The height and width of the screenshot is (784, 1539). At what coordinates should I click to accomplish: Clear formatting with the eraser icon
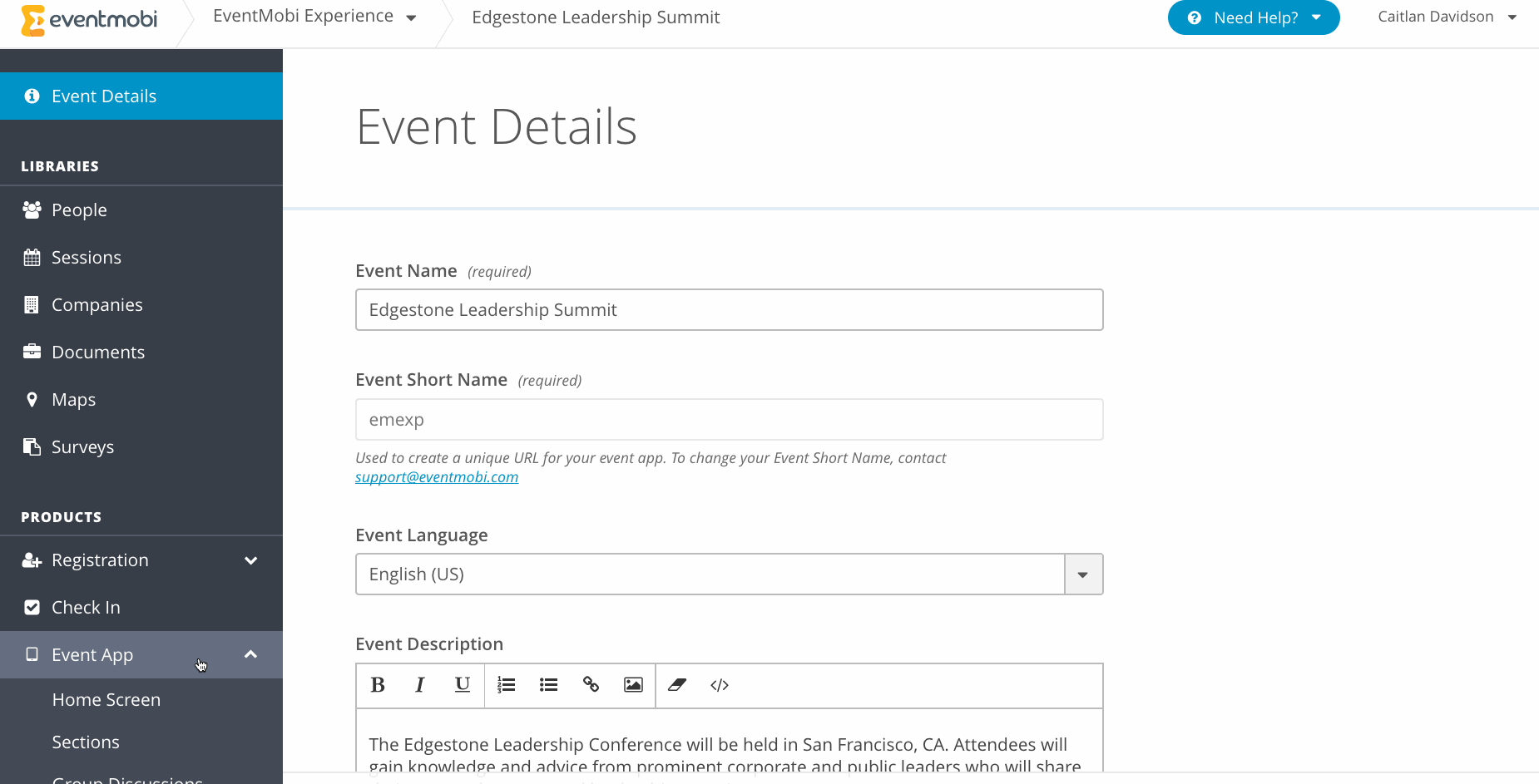[677, 685]
